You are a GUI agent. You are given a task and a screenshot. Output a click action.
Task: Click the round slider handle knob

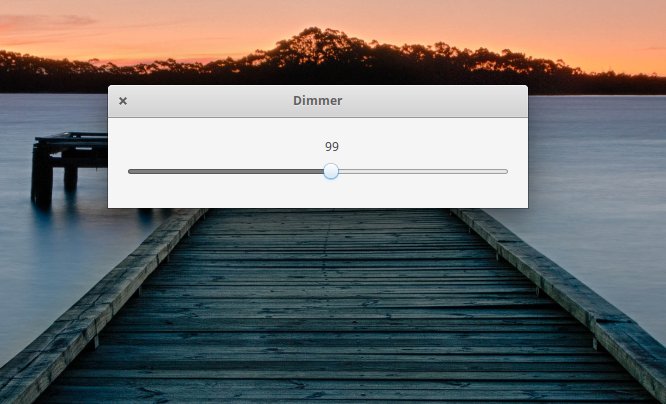[x=331, y=171]
